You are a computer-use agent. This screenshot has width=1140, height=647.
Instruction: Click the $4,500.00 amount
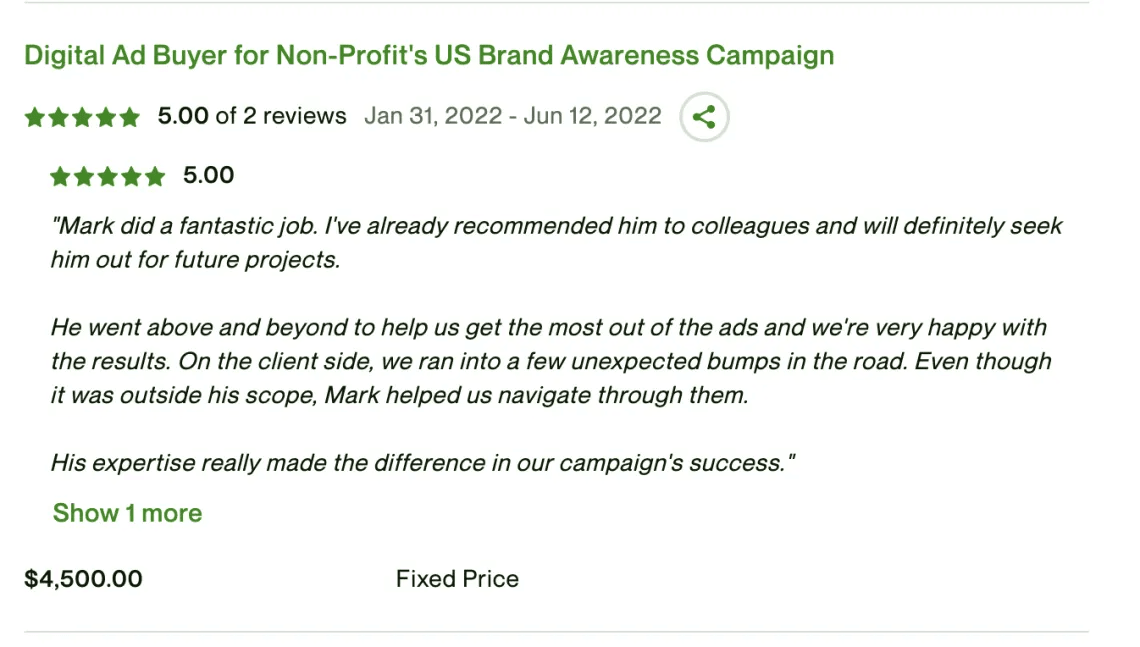click(84, 579)
